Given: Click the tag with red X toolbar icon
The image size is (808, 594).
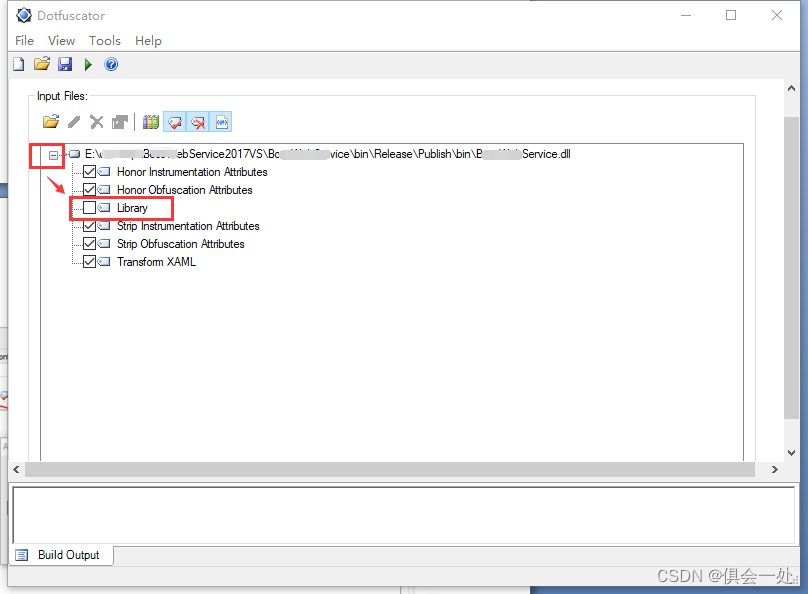Looking at the screenshot, I should (x=198, y=122).
